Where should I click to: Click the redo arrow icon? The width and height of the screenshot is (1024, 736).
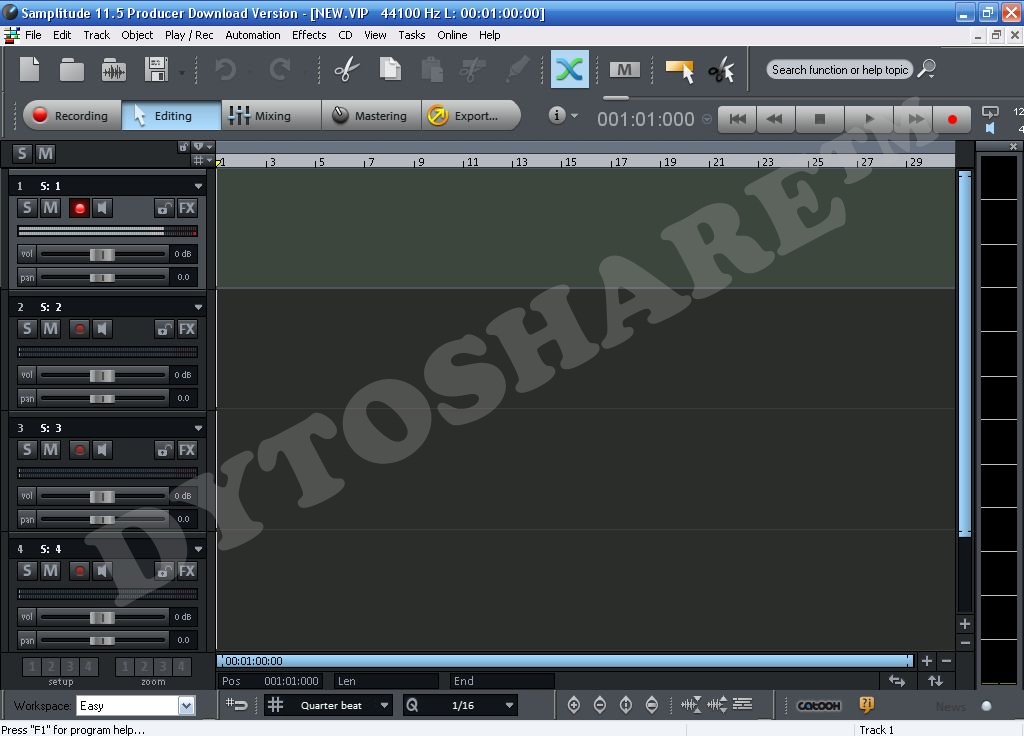tap(280, 69)
